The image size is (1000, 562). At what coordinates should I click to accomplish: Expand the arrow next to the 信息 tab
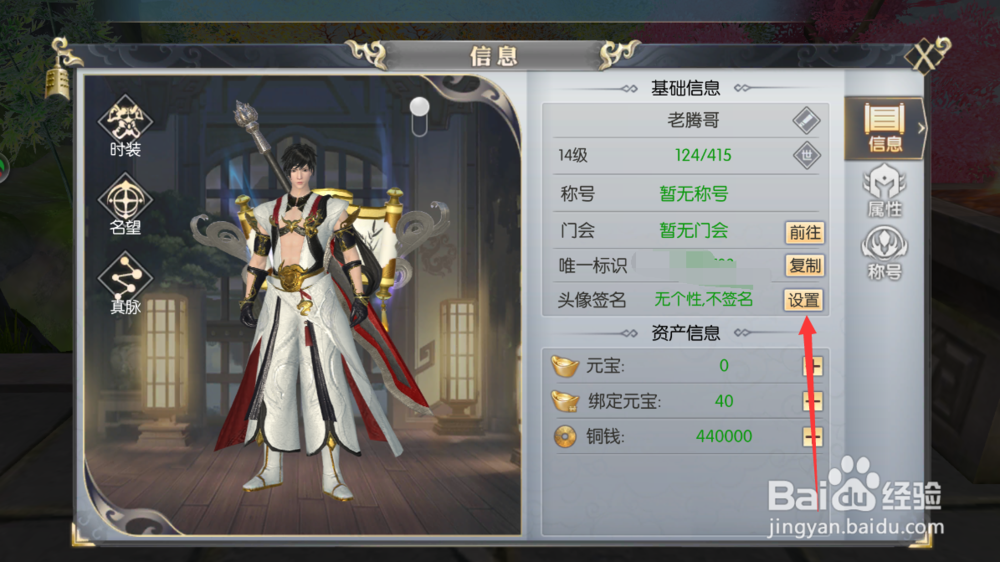pyautogui.click(x=921, y=128)
